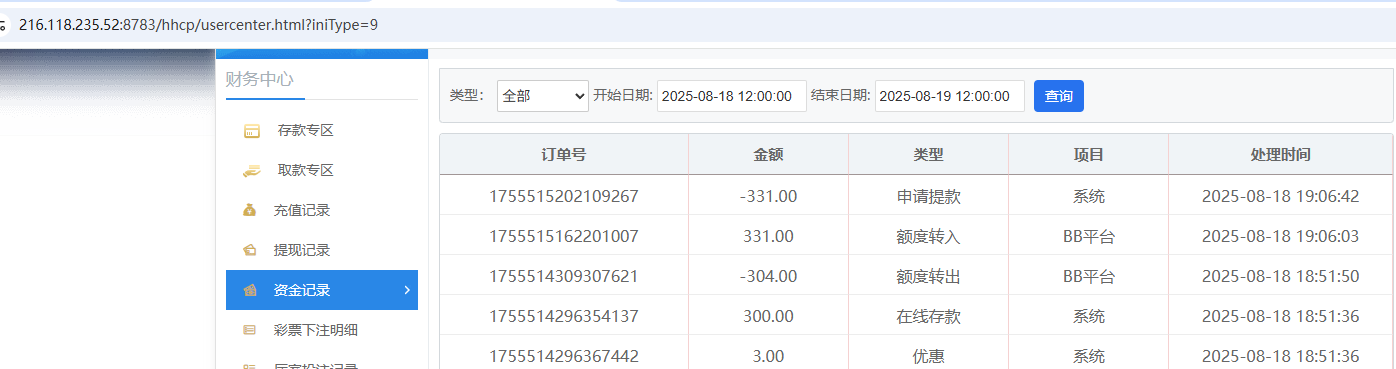1396x369 pixels.
Task: Click the 财务中心 sidebar heading
Action: point(259,79)
